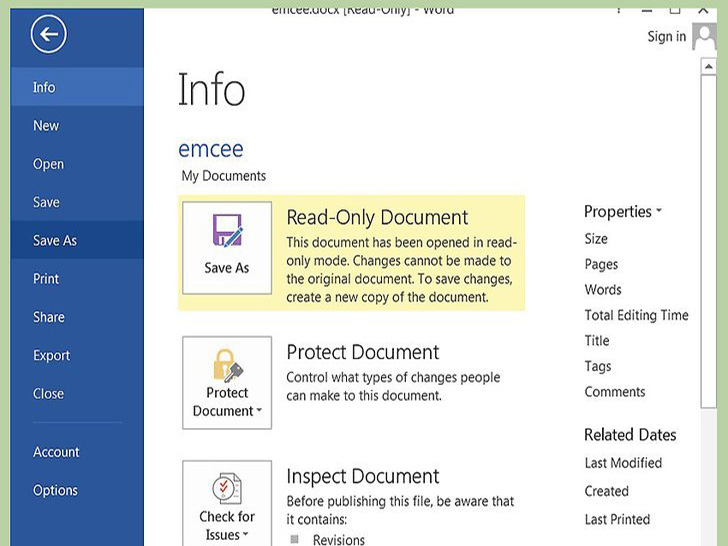
Task: Click the back arrow circle icon
Action: coord(48,33)
